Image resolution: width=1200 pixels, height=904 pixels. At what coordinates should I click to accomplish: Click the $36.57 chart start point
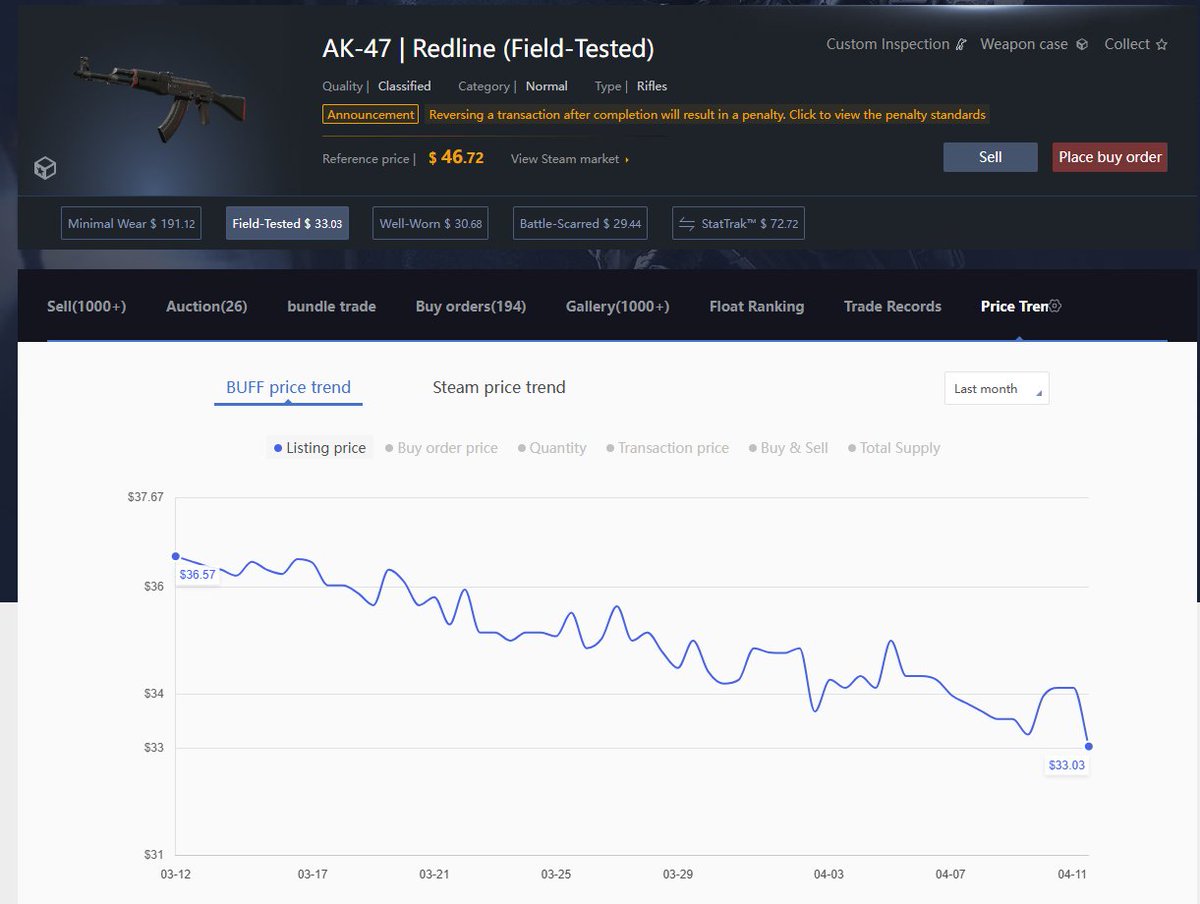point(175,556)
